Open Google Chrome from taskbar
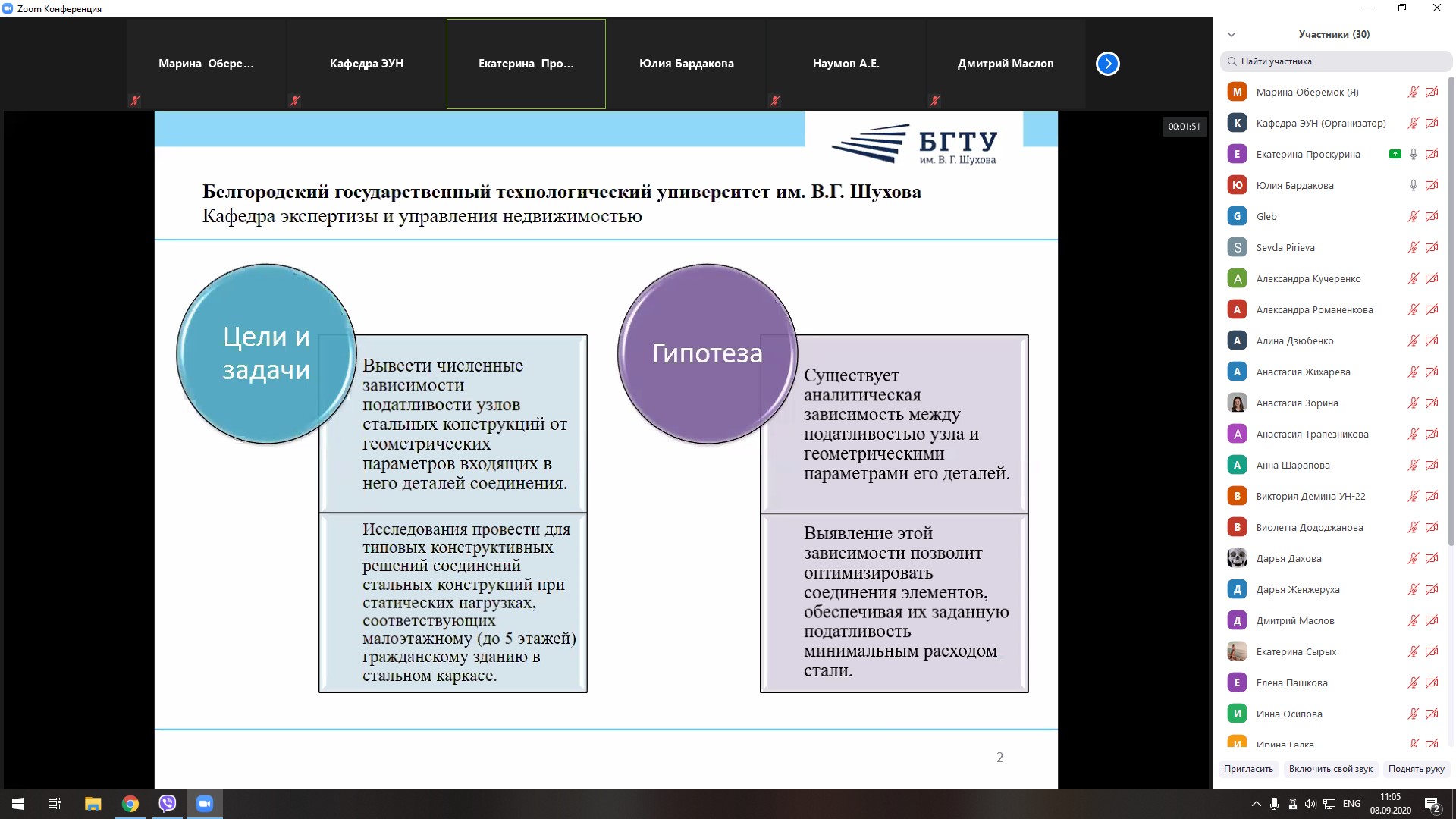1456x819 pixels. [130, 804]
